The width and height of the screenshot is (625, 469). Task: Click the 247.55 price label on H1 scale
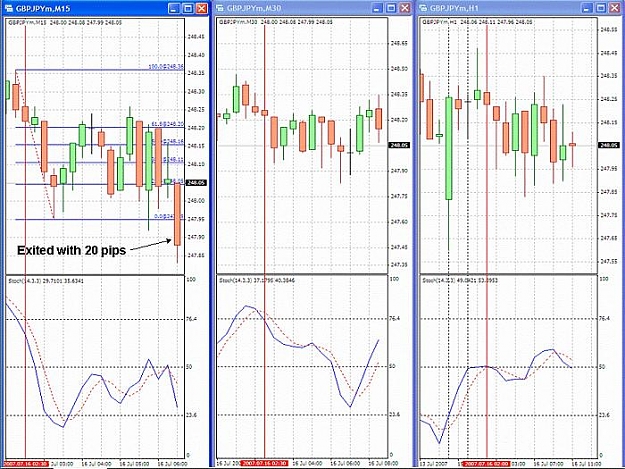click(609, 261)
